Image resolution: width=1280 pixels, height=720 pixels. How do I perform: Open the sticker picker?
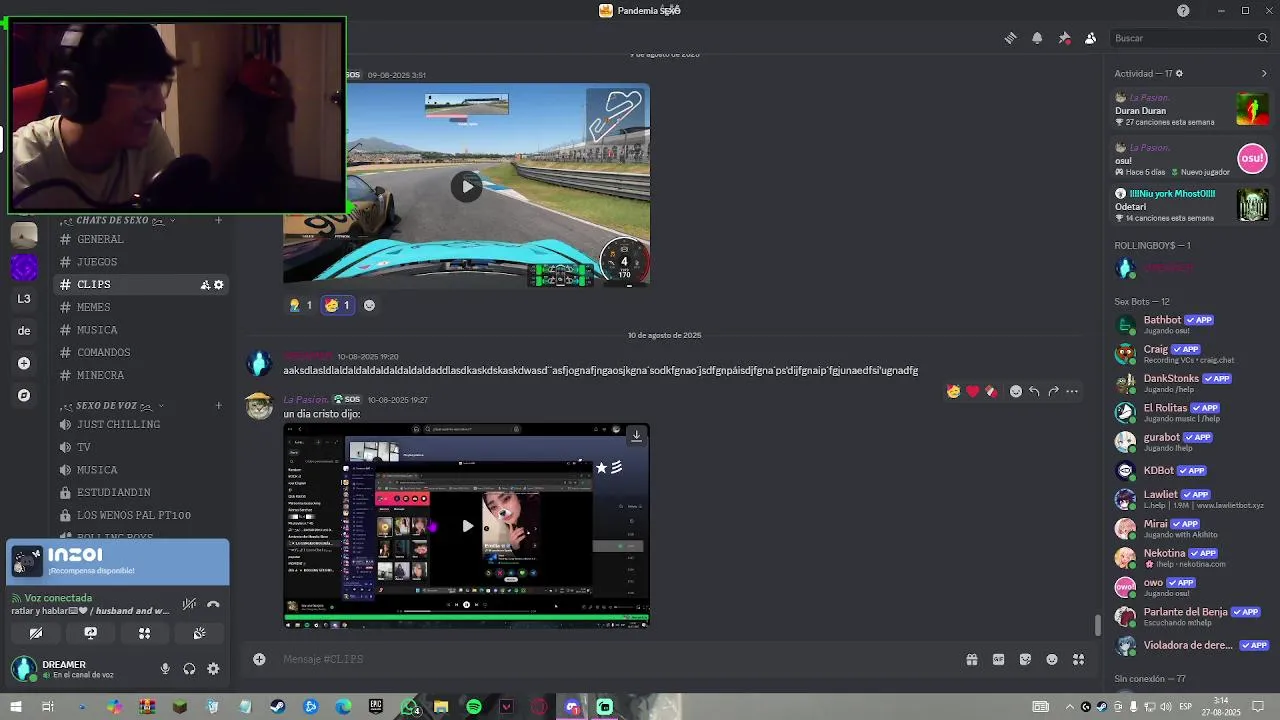point(1025,659)
